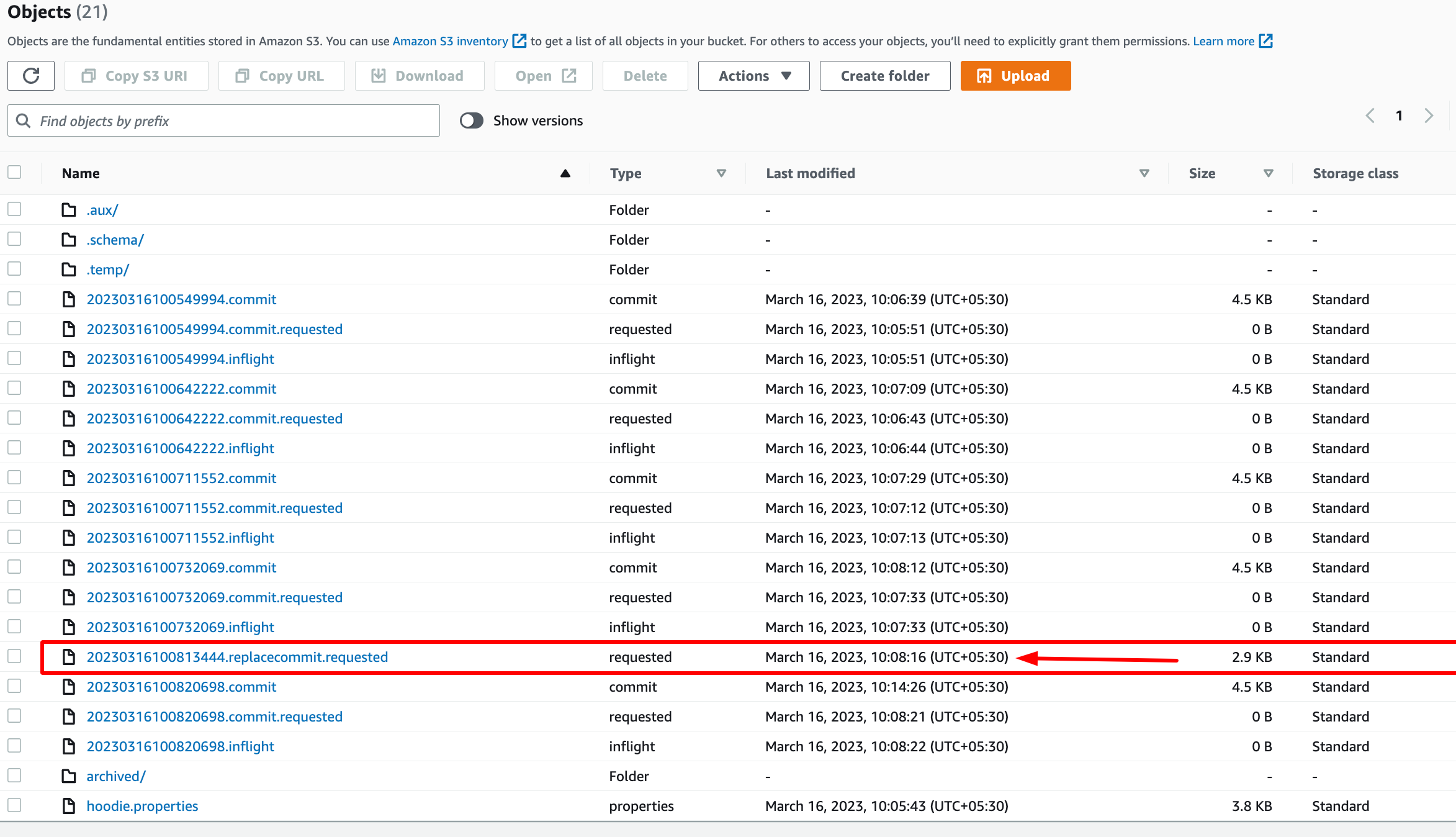Open the Actions dropdown menu
Viewport: 1456px width, 837px height.
[x=753, y=76]
